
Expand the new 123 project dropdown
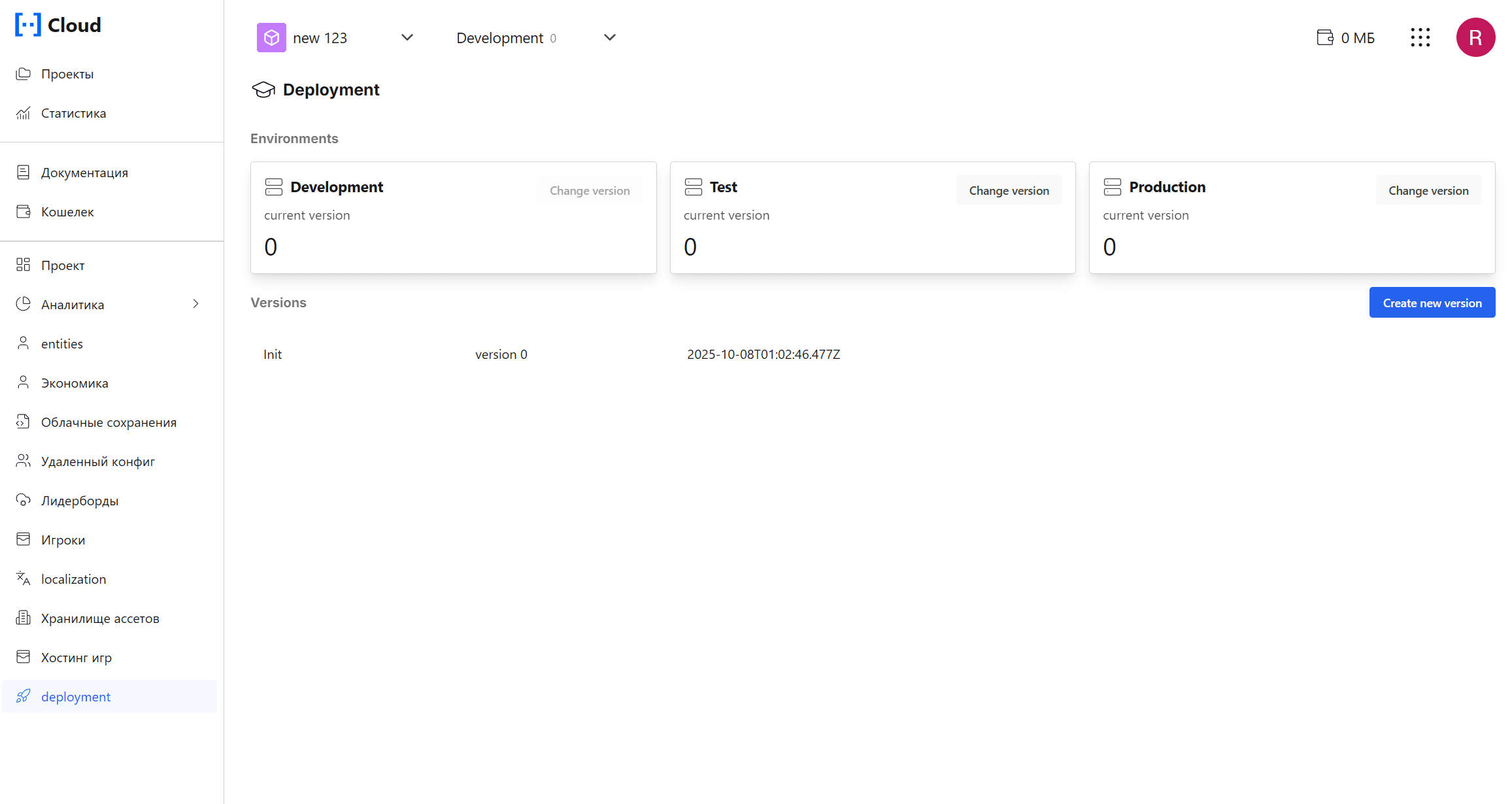407,37
